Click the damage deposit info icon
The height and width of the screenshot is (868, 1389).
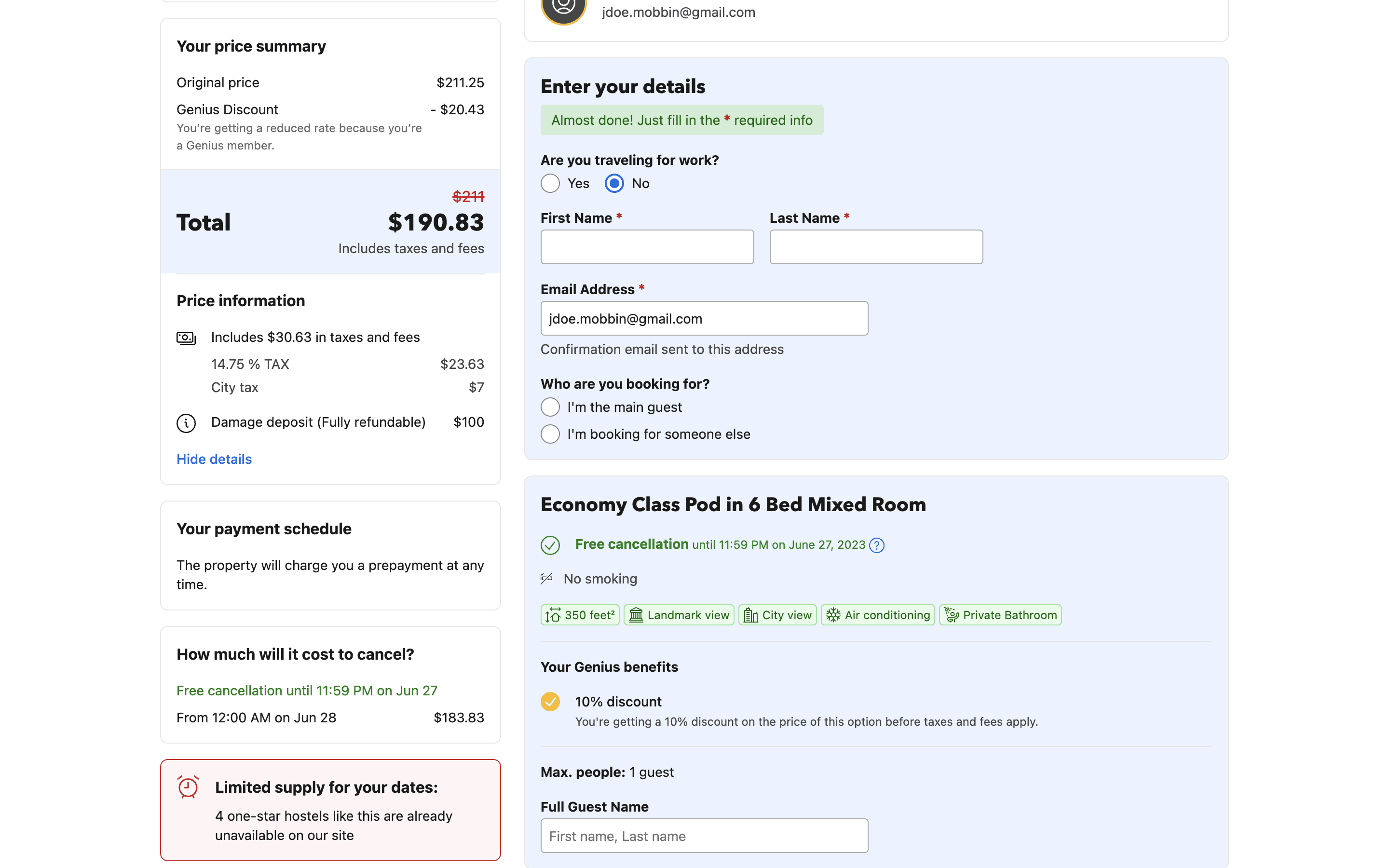(186, 423)
